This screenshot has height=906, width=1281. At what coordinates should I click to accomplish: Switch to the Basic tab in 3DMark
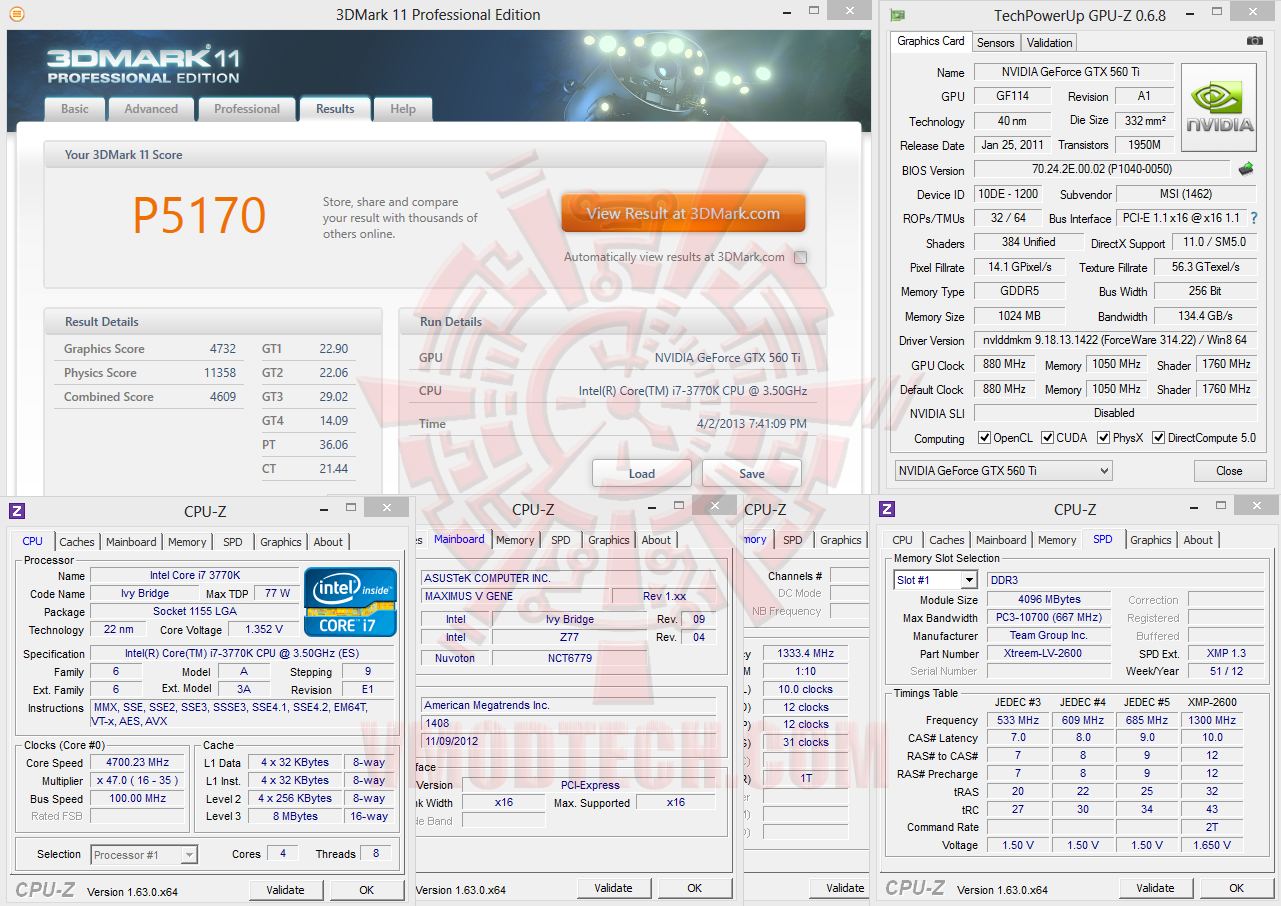coord(75,109)
